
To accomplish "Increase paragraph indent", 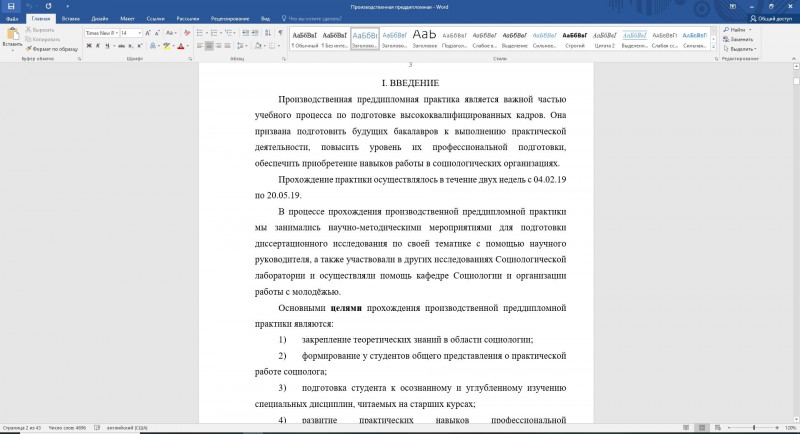I will [x=255, y=33].
